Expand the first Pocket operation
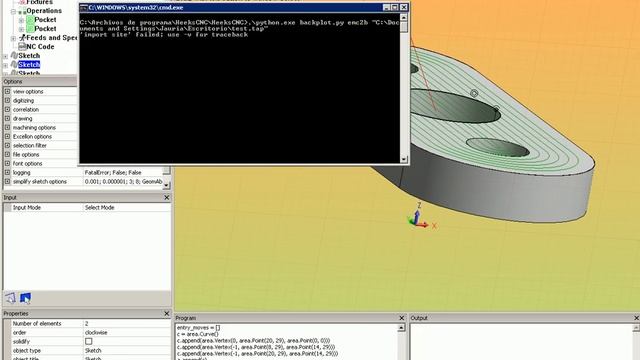Viewport: 640px width, 360px height. [x=21, y=20]
